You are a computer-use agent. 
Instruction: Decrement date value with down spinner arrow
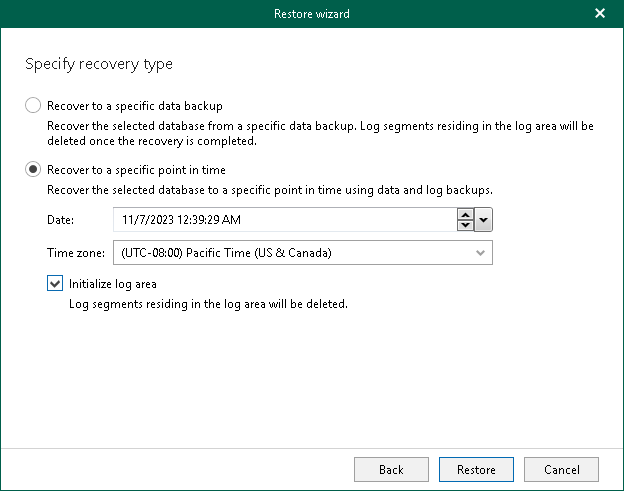[465, 225]
